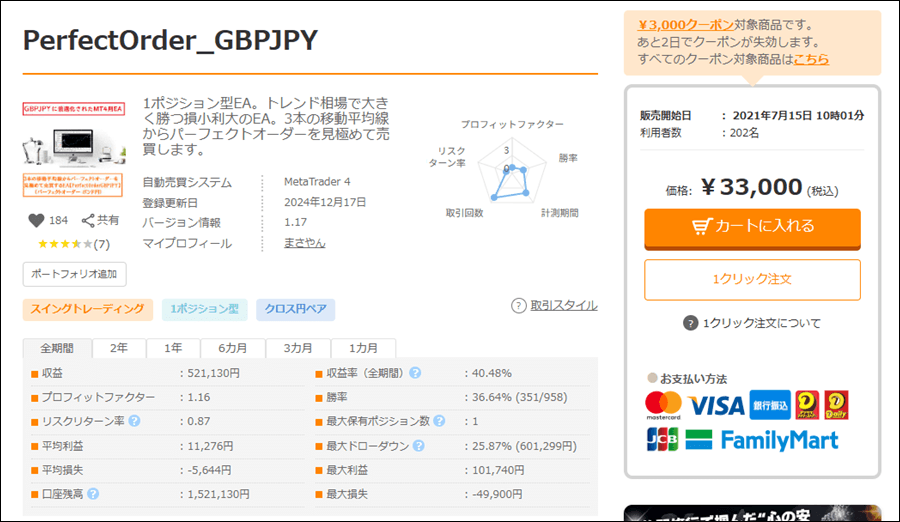Show the 3カ月 statistics tab
This screenshot has width=900, height=522.
[297, 348]
